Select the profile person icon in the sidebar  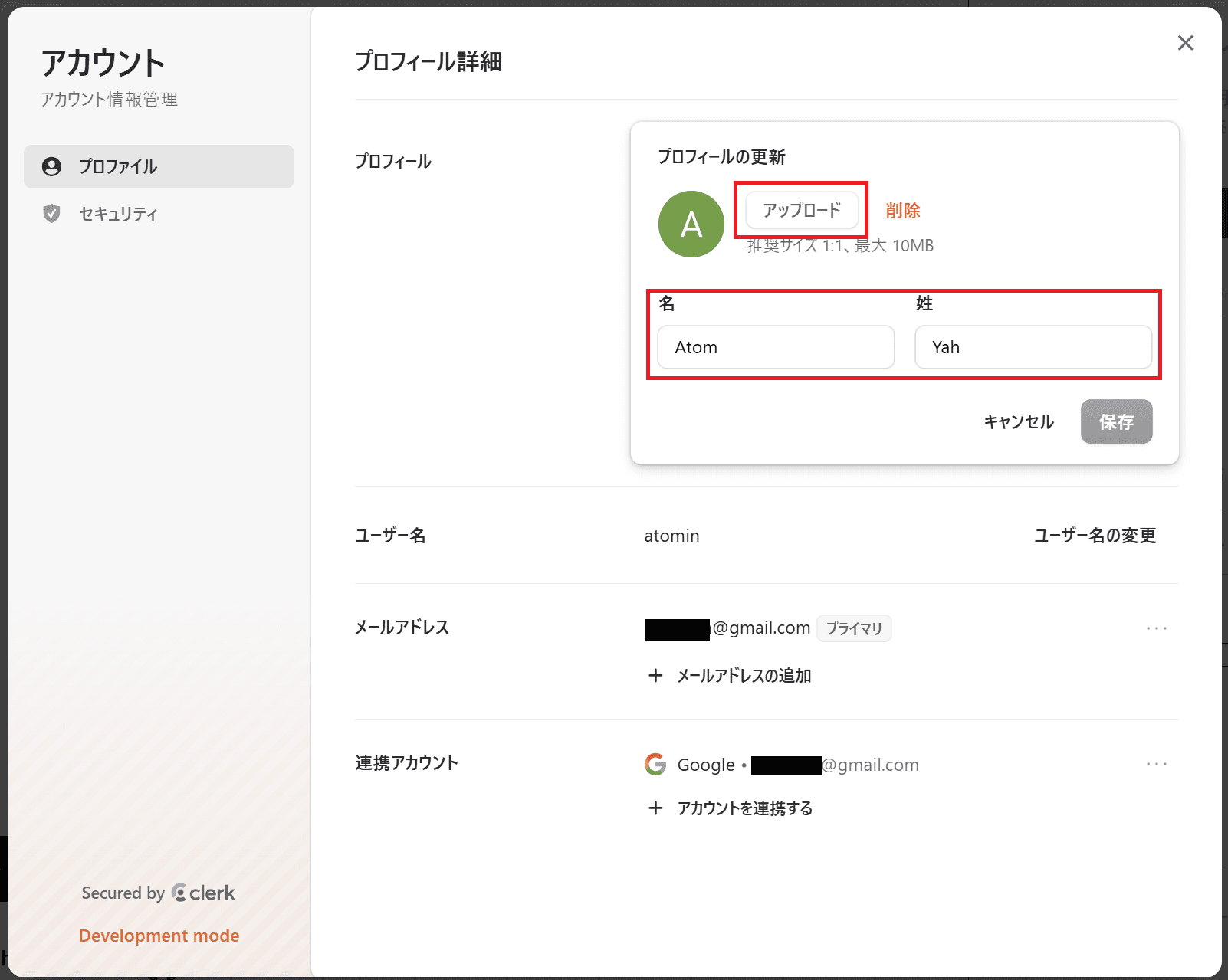[51, 166]
